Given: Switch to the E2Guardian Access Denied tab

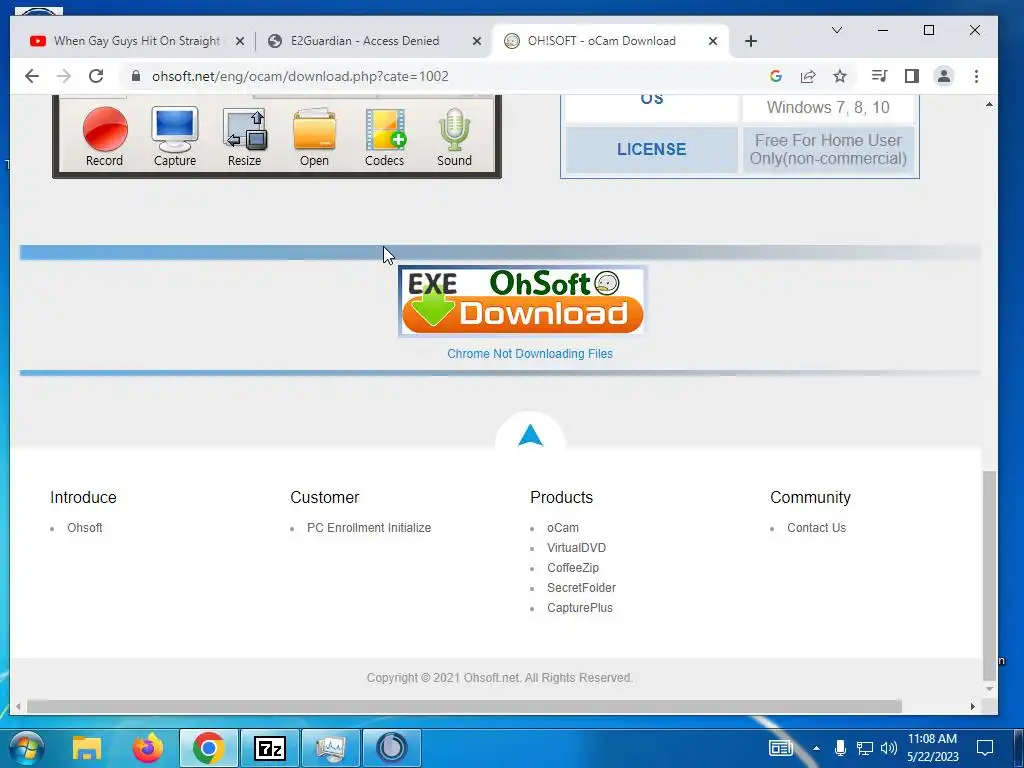Looking at the screenshot, I should click(x=365, y=40).
